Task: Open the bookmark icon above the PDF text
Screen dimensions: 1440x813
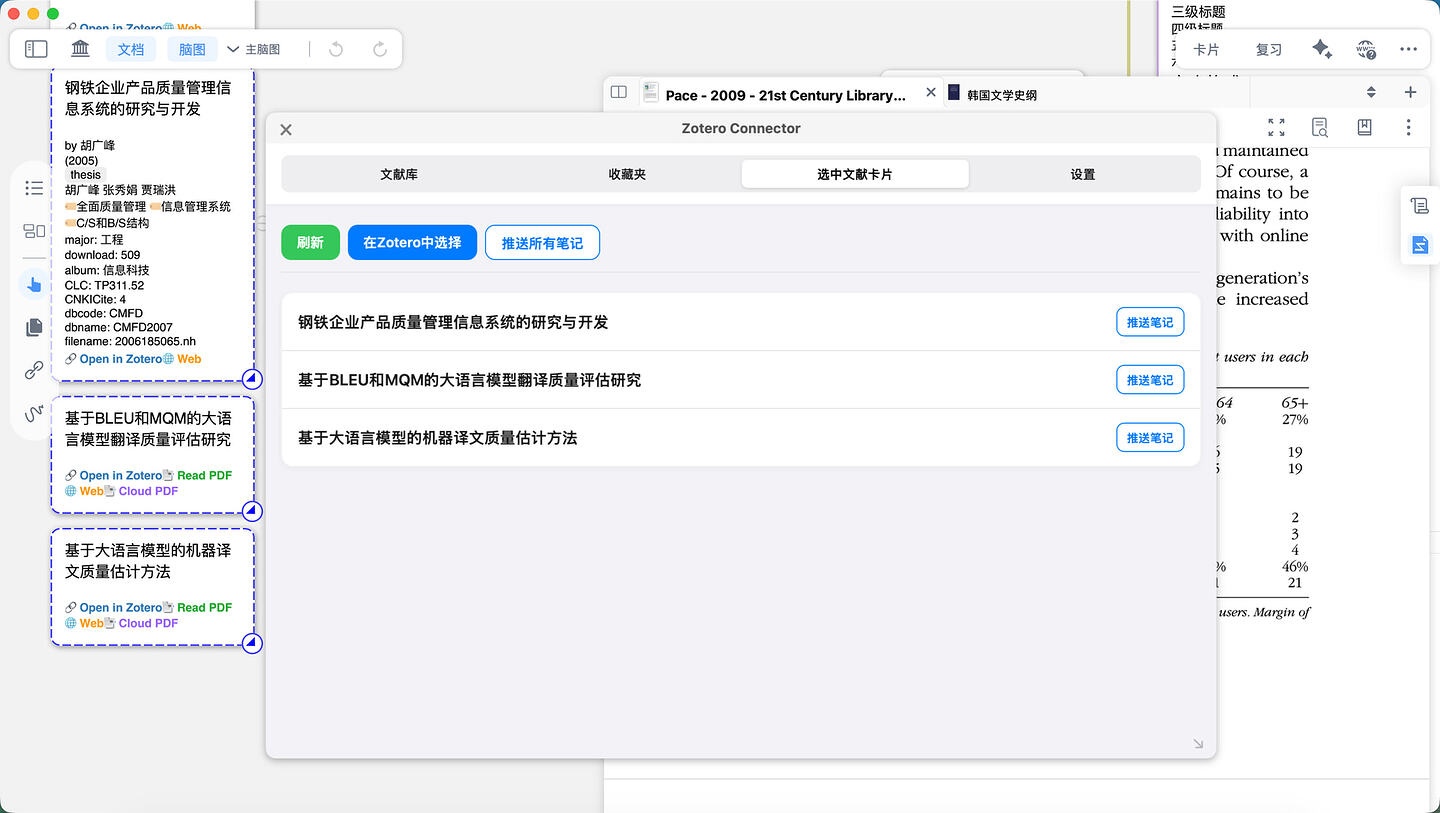Action: 1364,127
